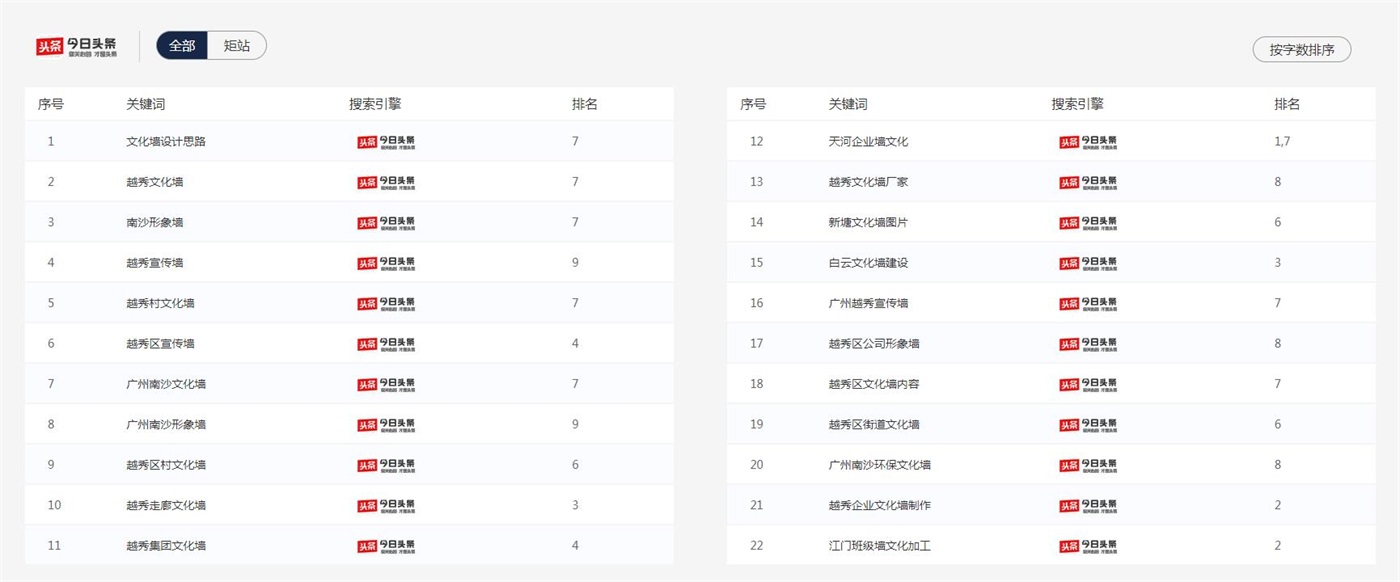The image size is (1400, 582).
Task: Open keyword 南沙形象墙
Action: (155, 222)
